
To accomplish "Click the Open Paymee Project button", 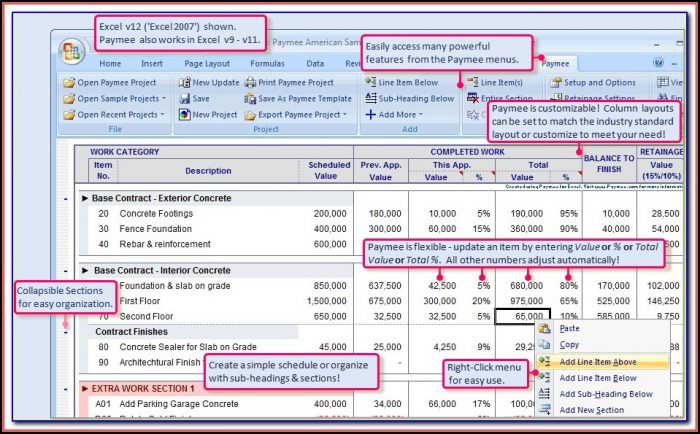I will pos(110,83).
